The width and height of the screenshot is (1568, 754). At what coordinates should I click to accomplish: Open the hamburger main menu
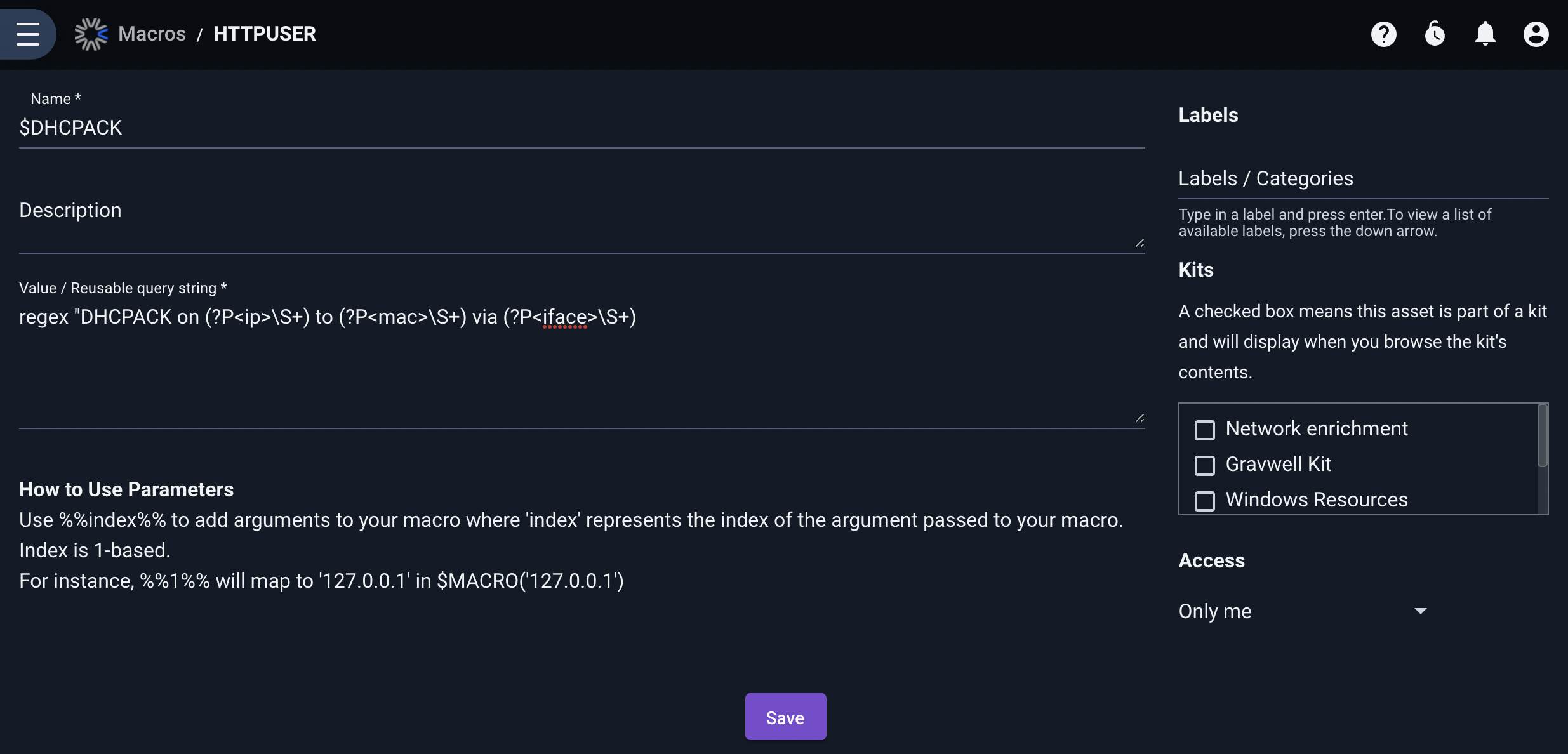point(28,34)
